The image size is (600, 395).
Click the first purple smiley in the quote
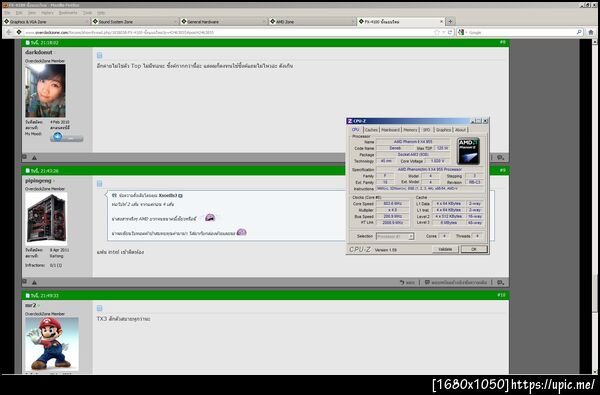point(210,218)
